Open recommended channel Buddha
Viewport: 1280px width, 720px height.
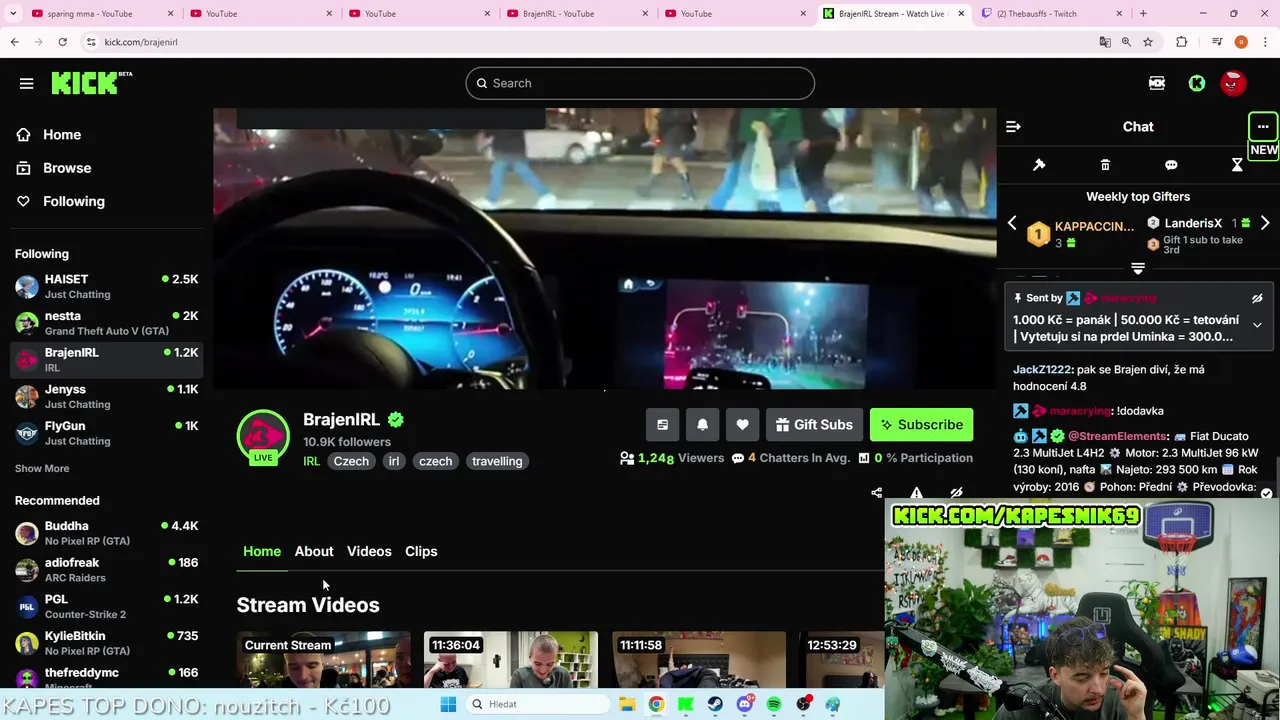tap(105, 533)
